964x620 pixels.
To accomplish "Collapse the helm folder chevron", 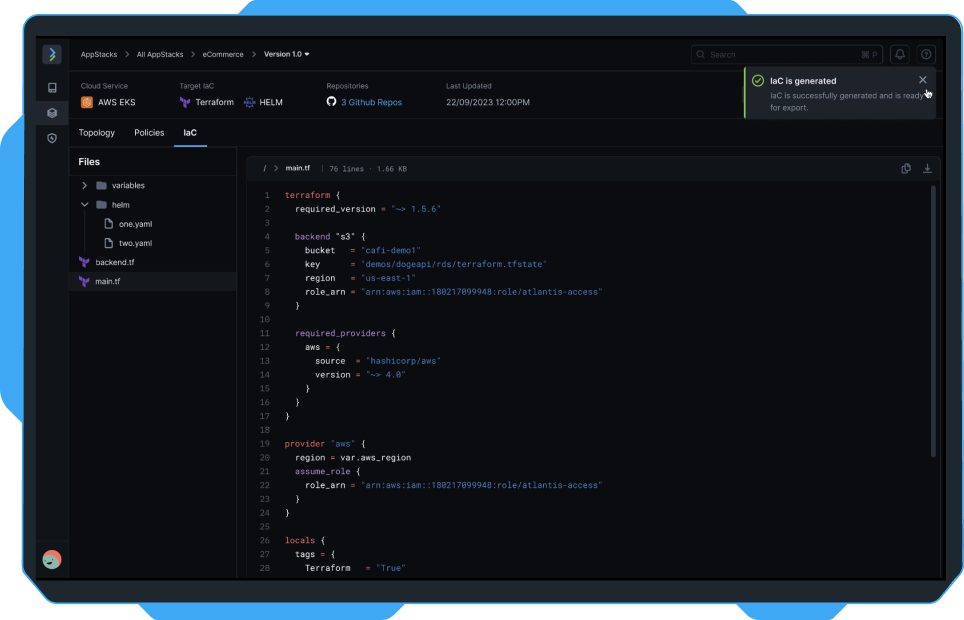I will [x=84, y=205].
